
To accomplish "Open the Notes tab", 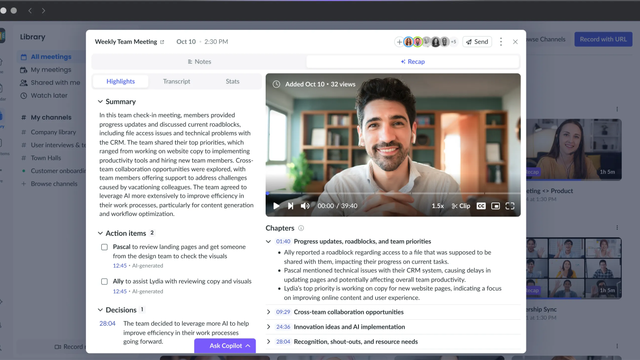I will point(199,62).
